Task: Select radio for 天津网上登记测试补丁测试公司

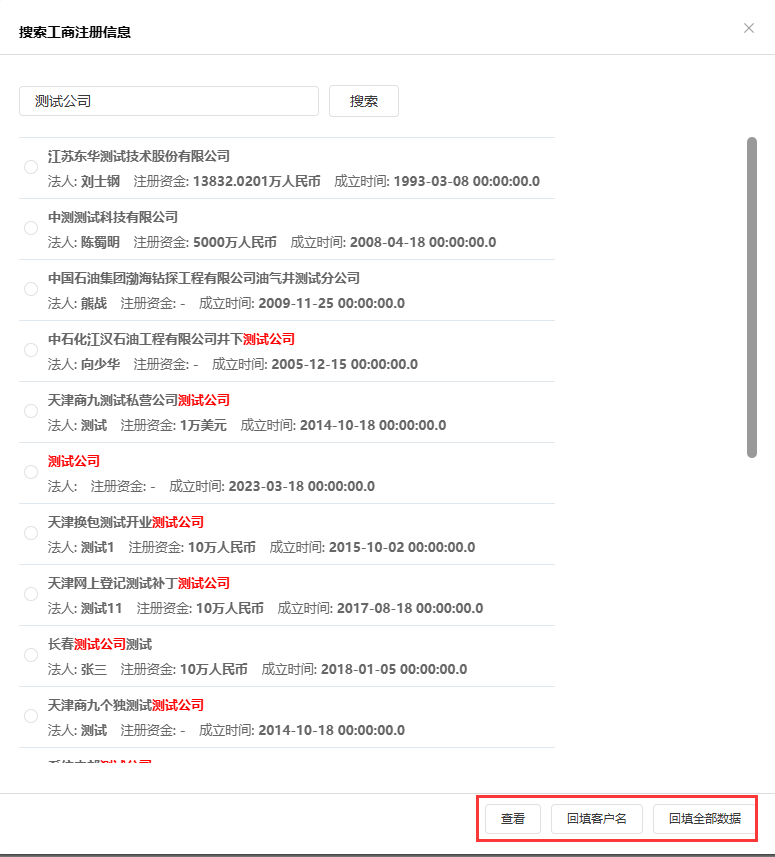Action: point(31,595)
